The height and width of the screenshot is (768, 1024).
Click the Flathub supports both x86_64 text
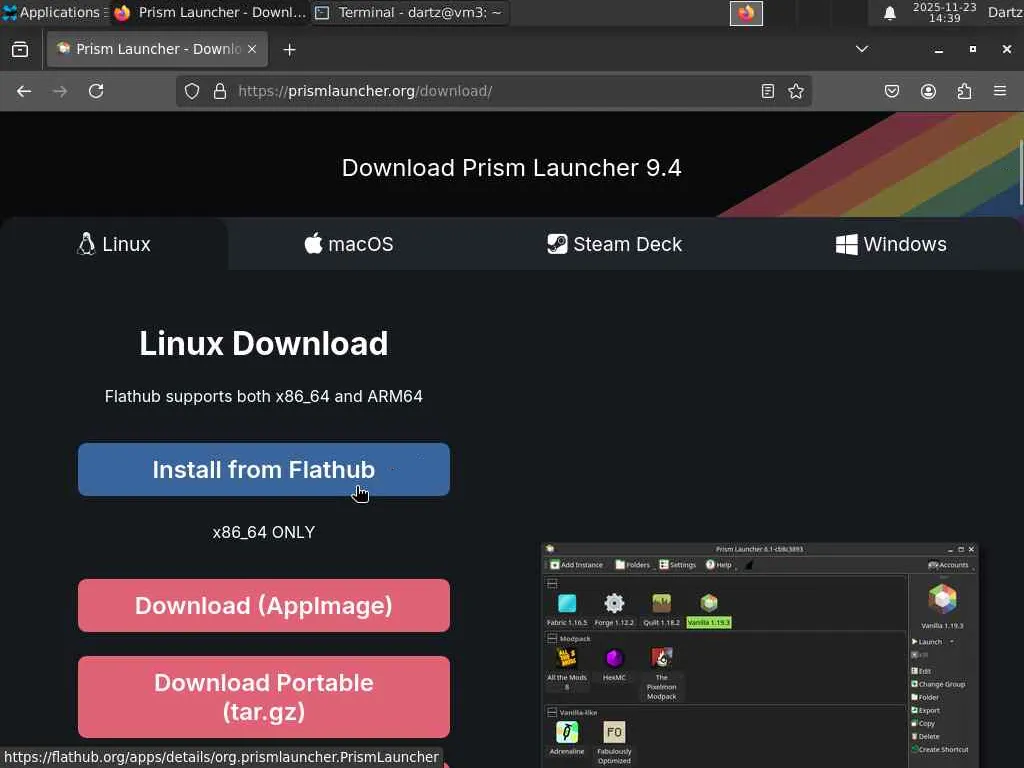[x=264, y=396]
